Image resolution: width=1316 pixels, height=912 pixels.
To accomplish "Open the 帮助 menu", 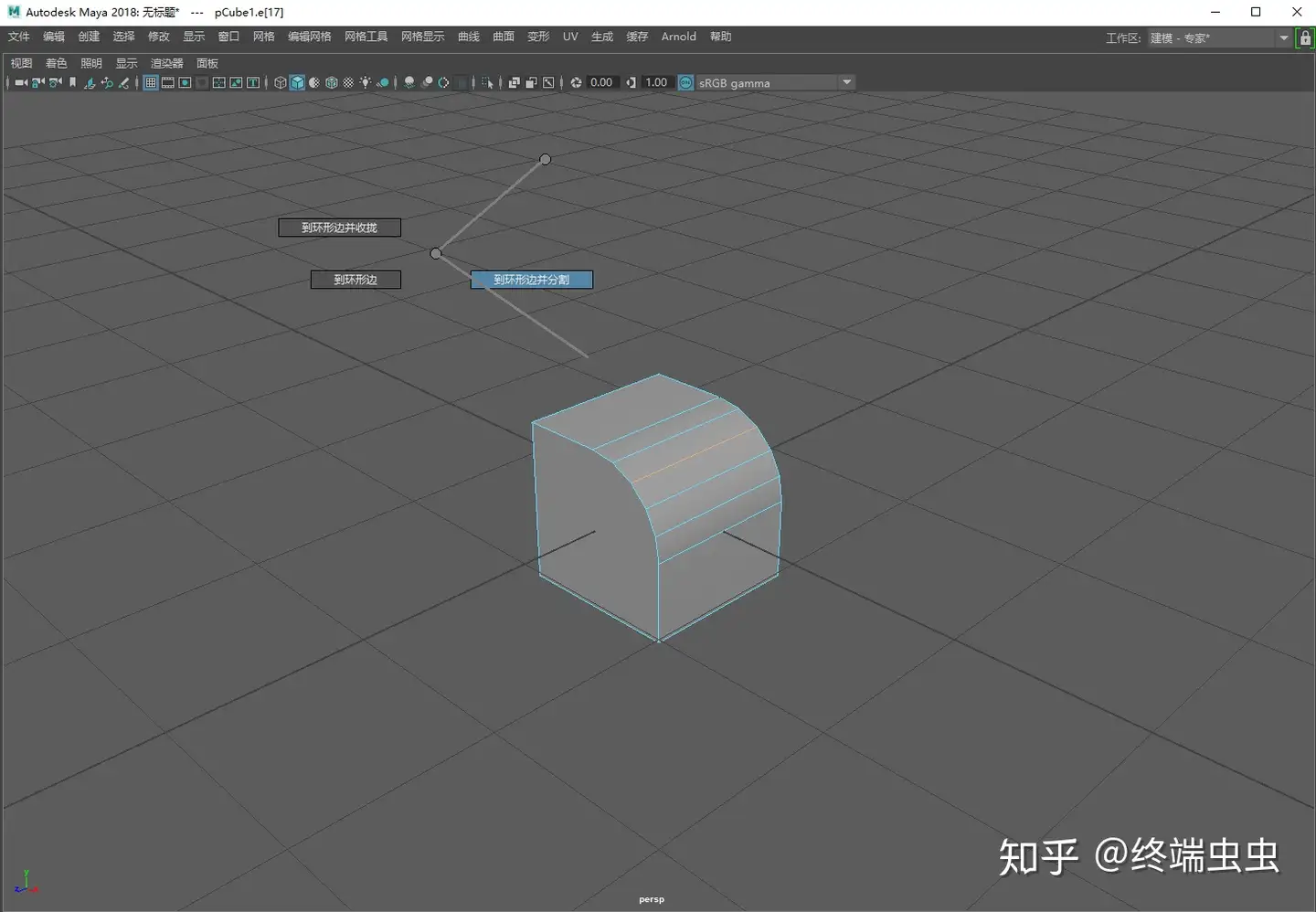I will coord(721,37).
